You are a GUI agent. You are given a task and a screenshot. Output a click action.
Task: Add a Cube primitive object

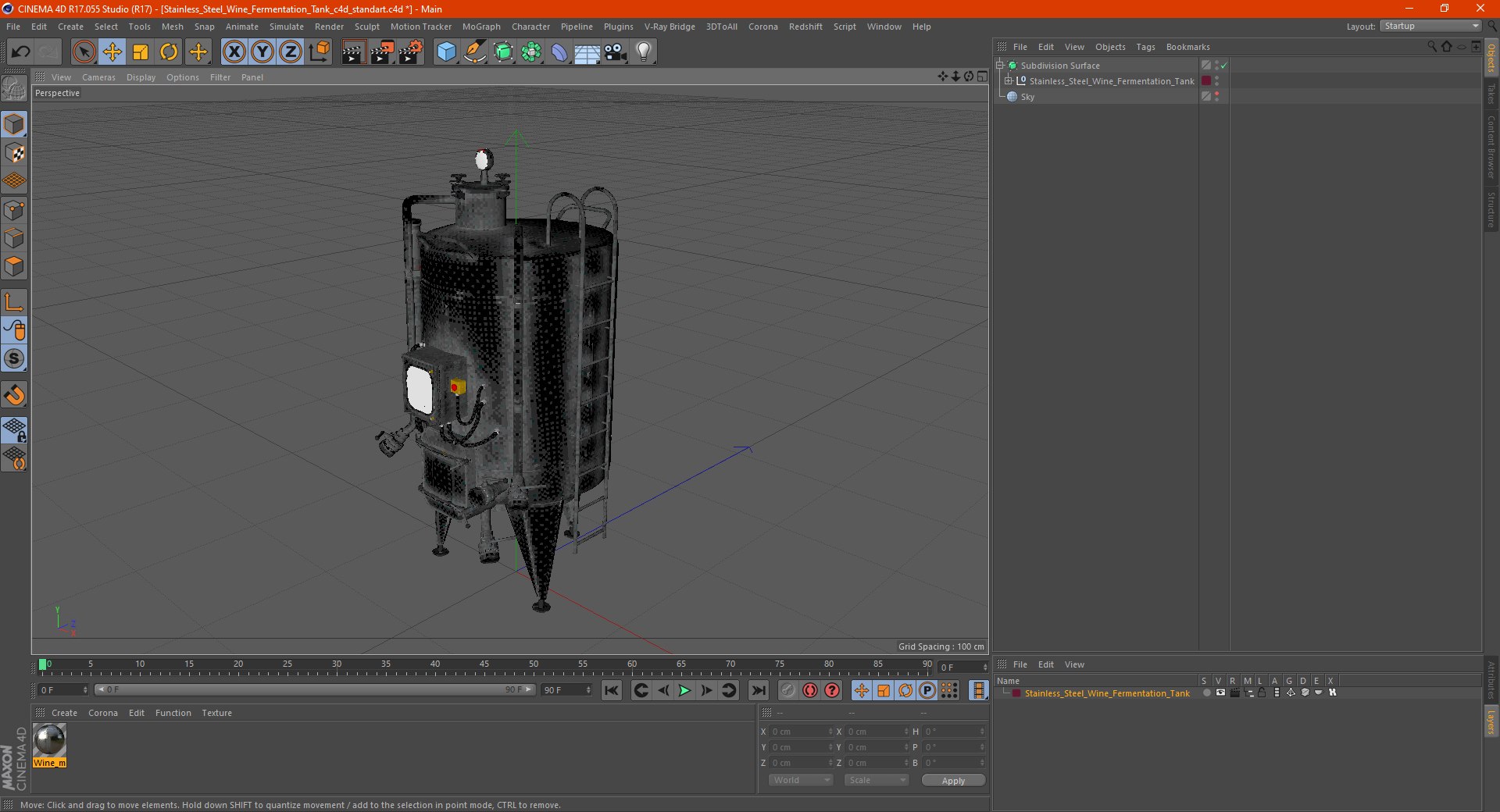click(446, 52)
